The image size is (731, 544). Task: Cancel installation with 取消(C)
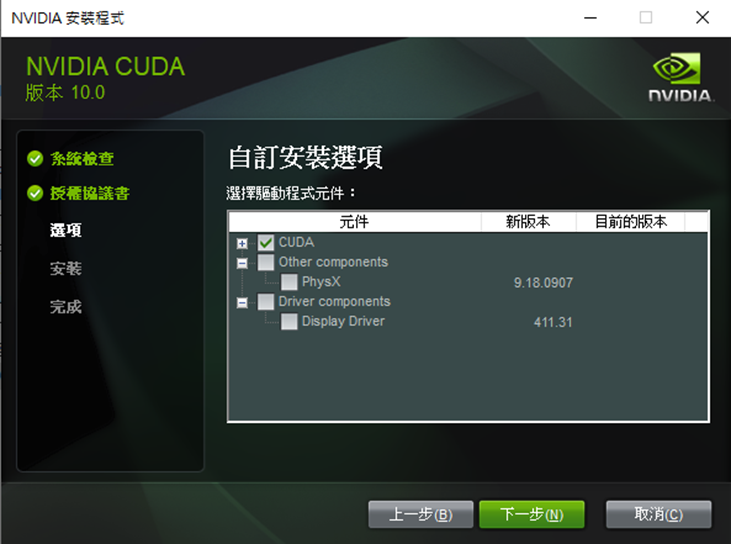pyautogui.click(x=659, y=514)
